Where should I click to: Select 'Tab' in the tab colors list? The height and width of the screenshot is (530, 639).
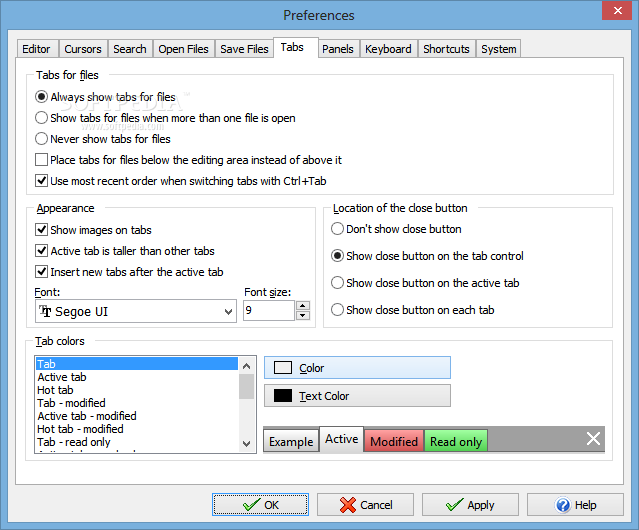coord(137,364)
